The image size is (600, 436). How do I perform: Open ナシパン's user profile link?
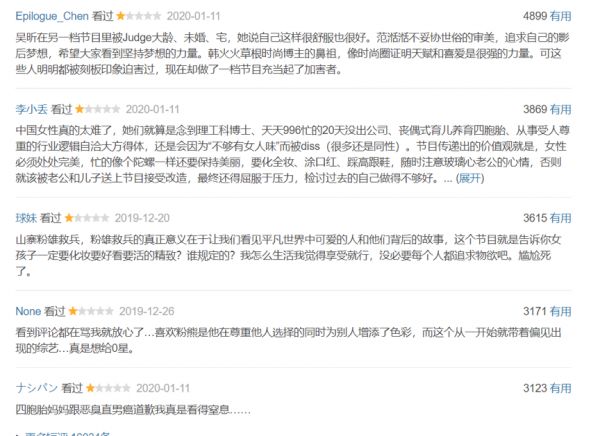pyautogui.click(x=37, y=388)
